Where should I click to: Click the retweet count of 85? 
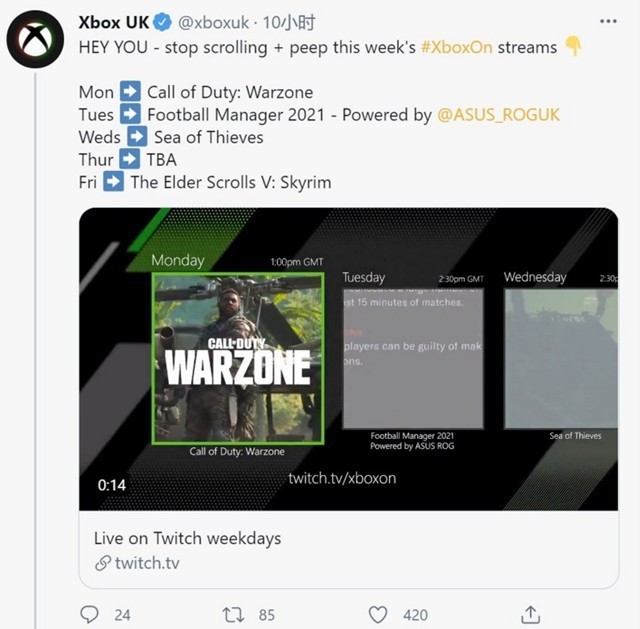coord(266,614)
